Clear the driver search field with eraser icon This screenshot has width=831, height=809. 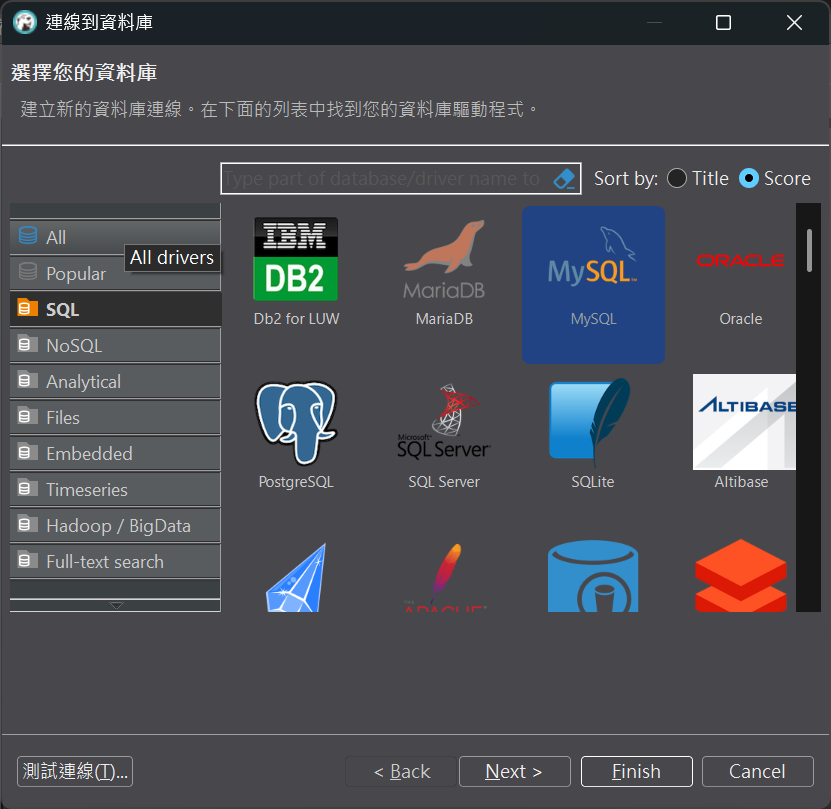coord(564,179)
